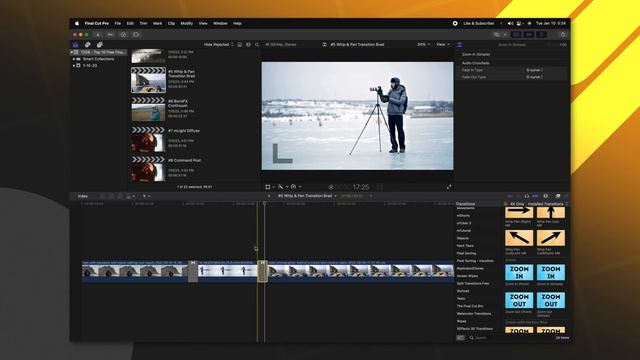The height and width of the screenshot is (360, 640).
Task: Open the Installed Transitions dropdown
Action: pyautogui.click(x=547, y=204)
